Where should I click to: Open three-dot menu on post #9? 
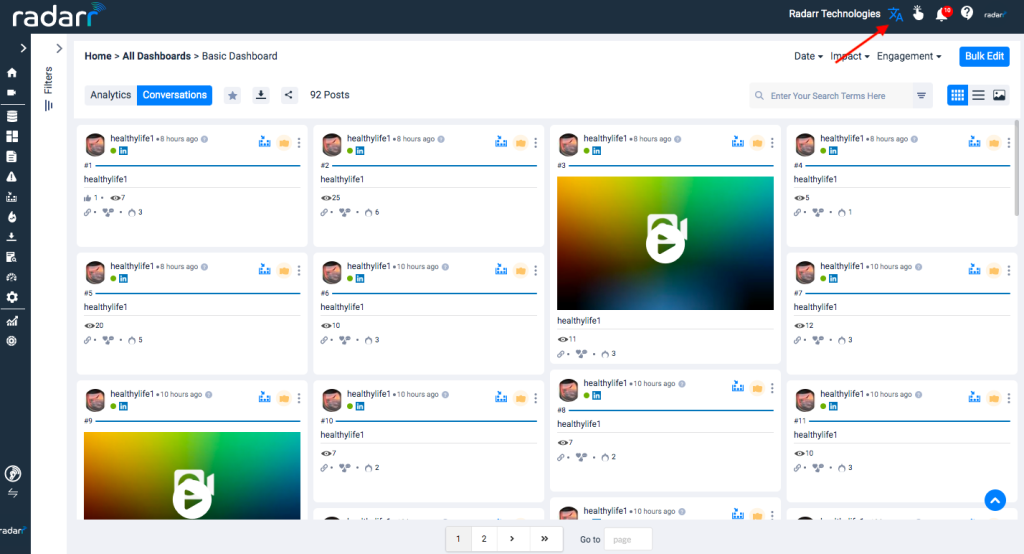[x=299, y=399]
